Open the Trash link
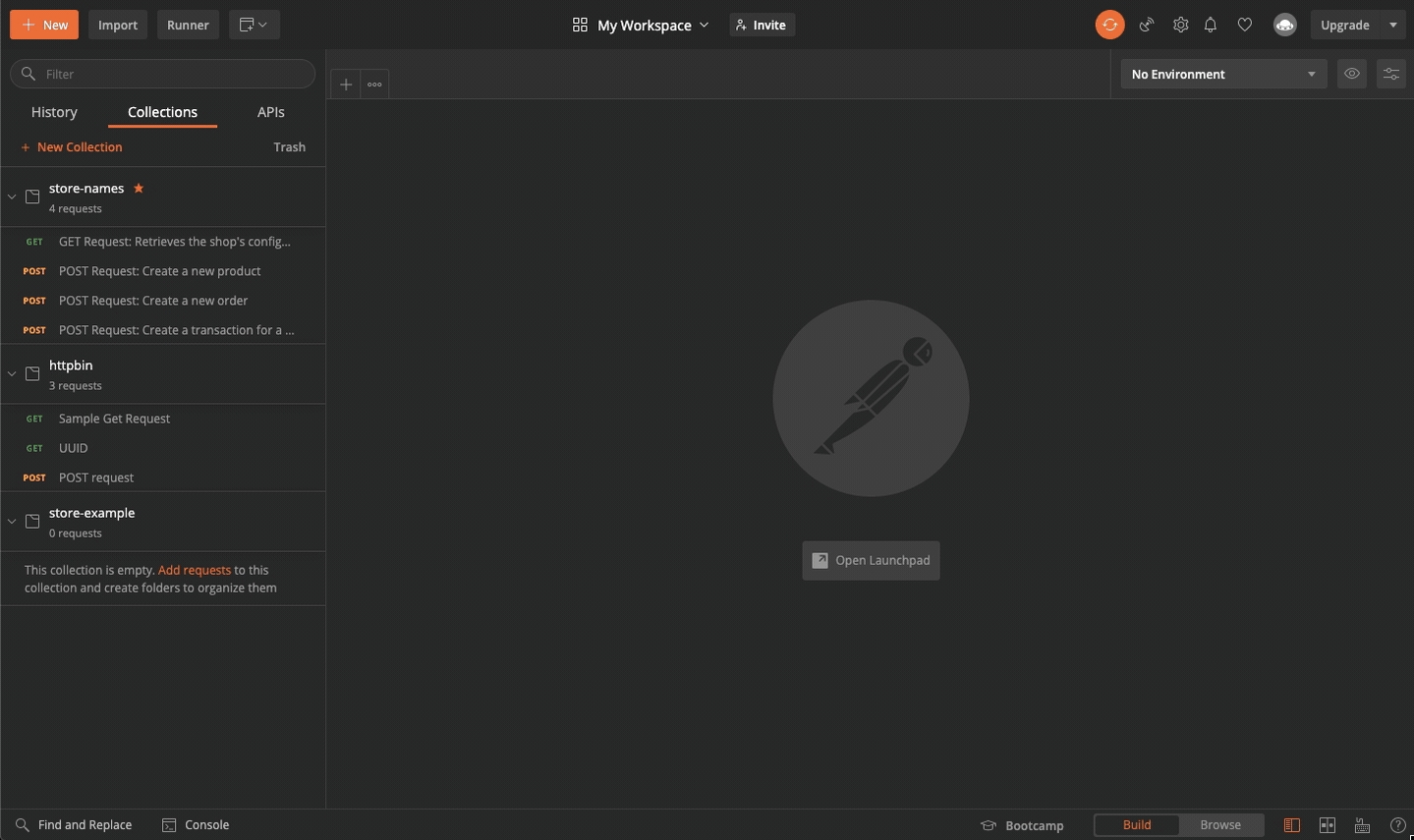 click(x=290, y=147)
